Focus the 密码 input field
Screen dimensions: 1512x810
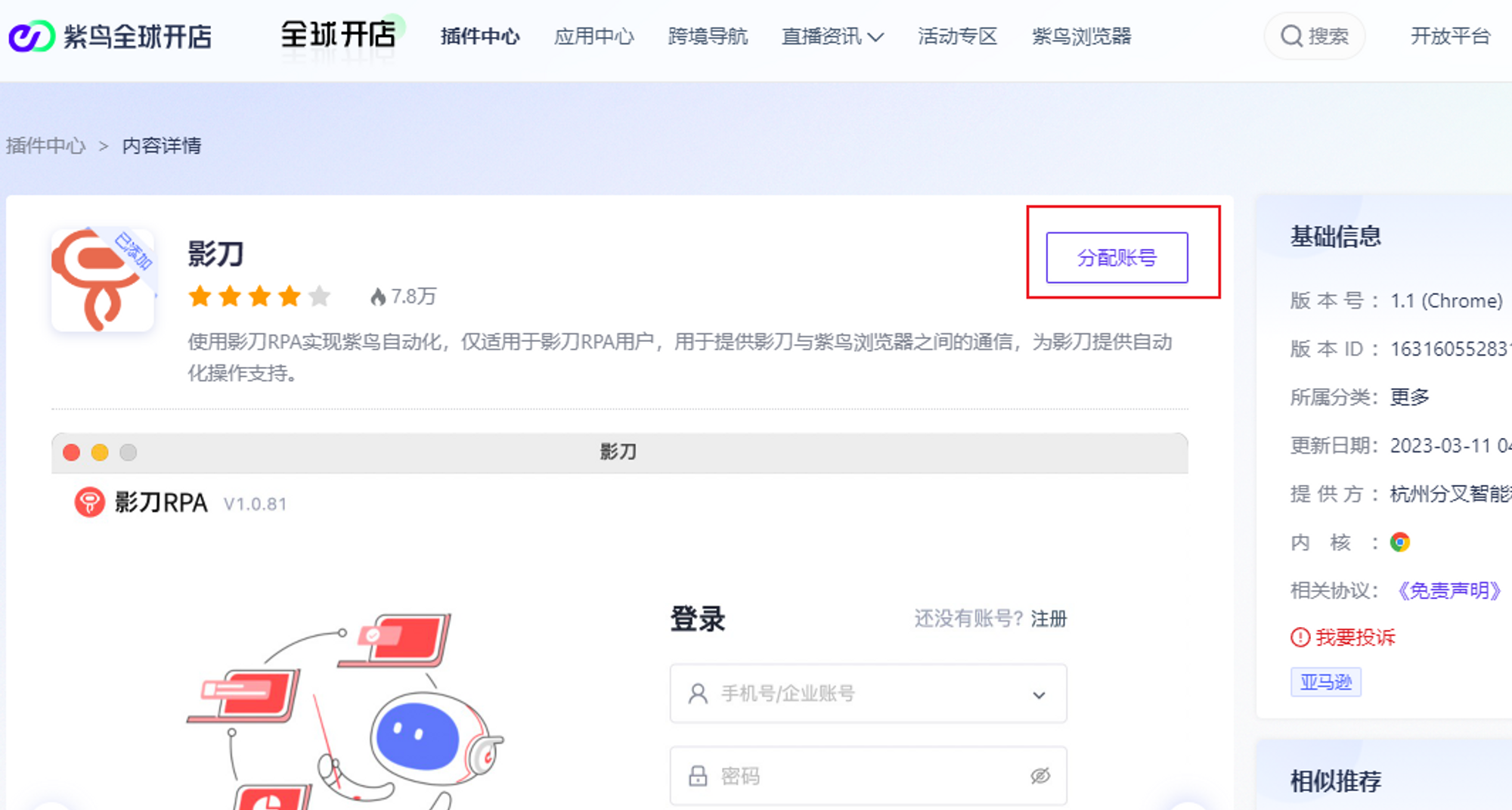tap(868, 776)
